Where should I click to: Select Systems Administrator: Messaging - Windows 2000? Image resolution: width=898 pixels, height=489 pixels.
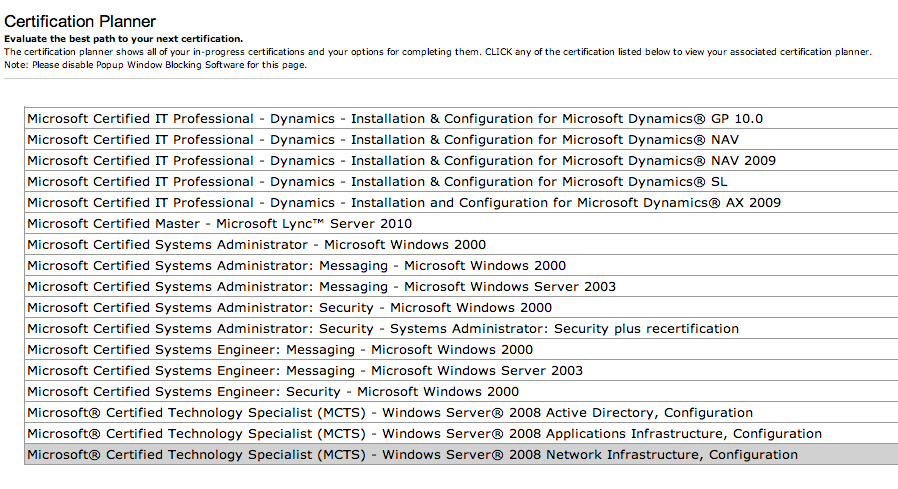coord(296,266)
